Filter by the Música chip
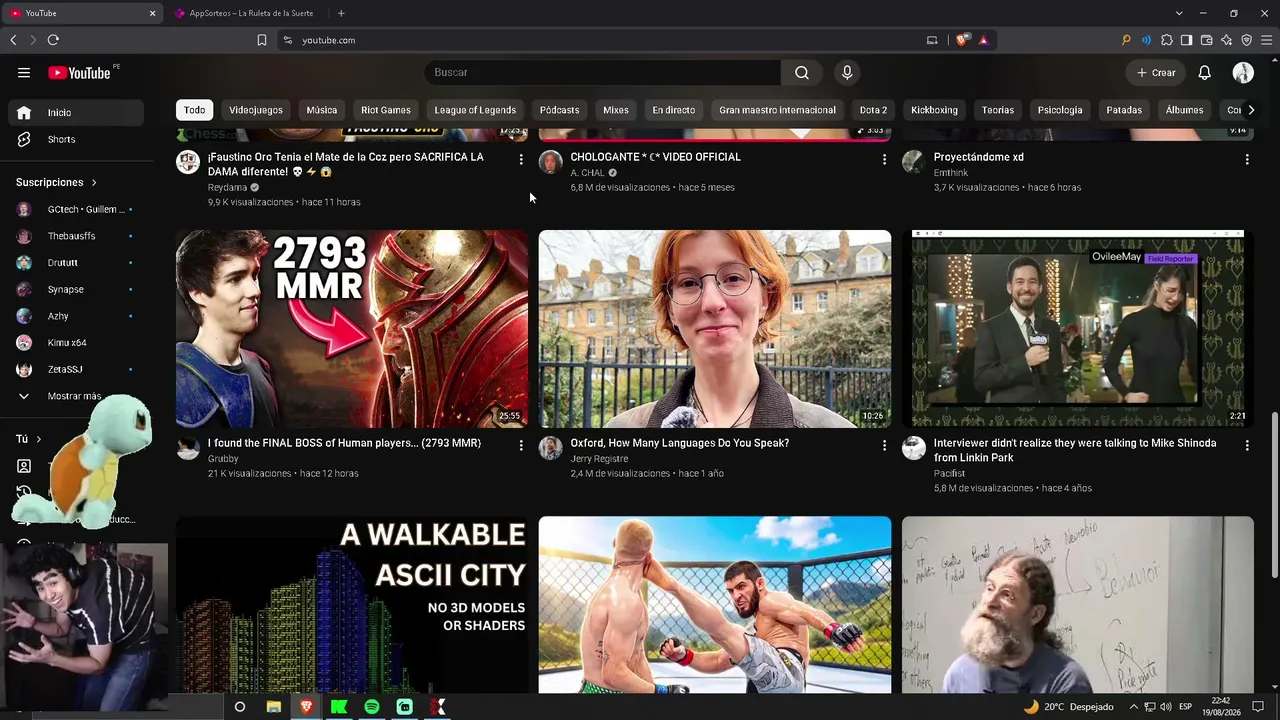Viewport: 1280px width, 720px height. point(322,110)
